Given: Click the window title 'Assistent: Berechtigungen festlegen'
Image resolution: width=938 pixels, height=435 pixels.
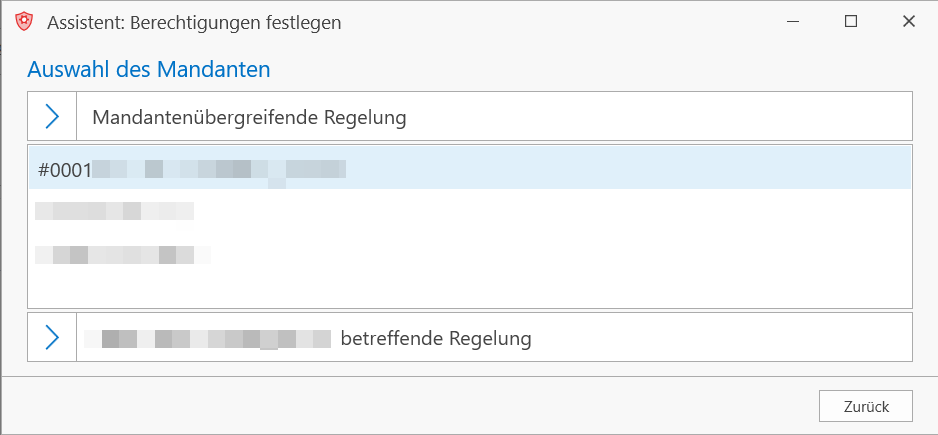Looking at the screenshot, I should [194, 23].
